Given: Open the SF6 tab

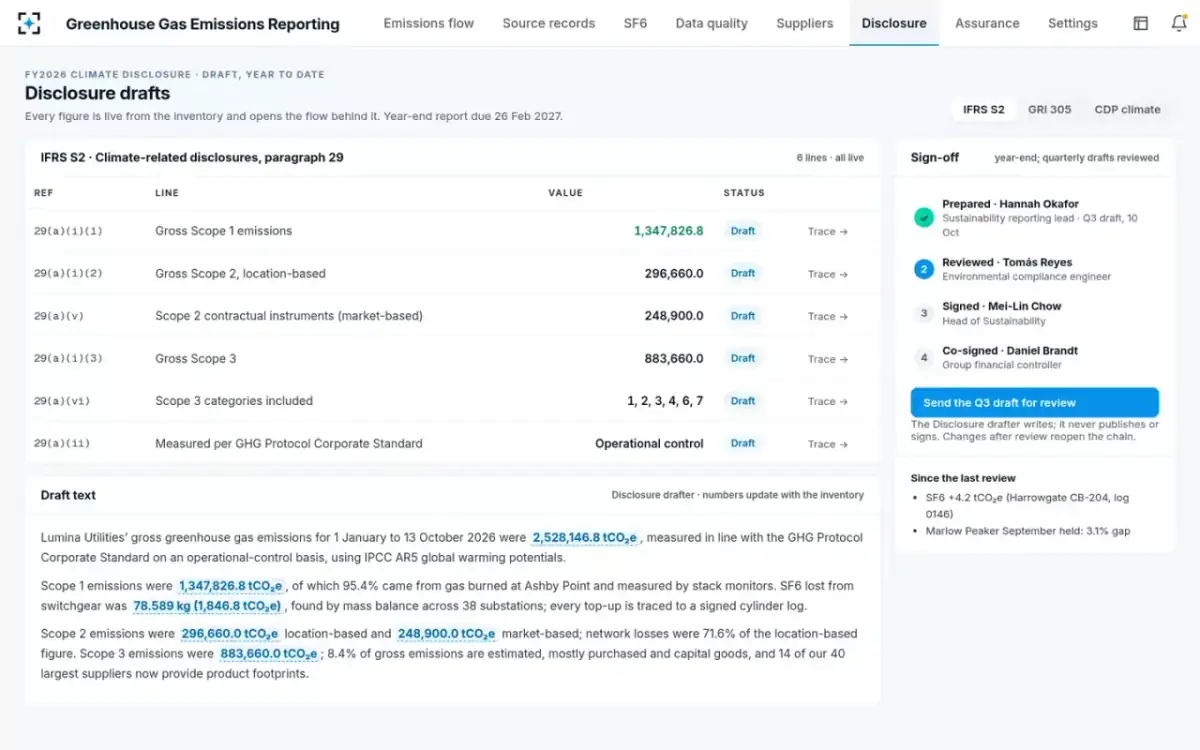Looking at the screenshot, I should click(x=635, y=23).
